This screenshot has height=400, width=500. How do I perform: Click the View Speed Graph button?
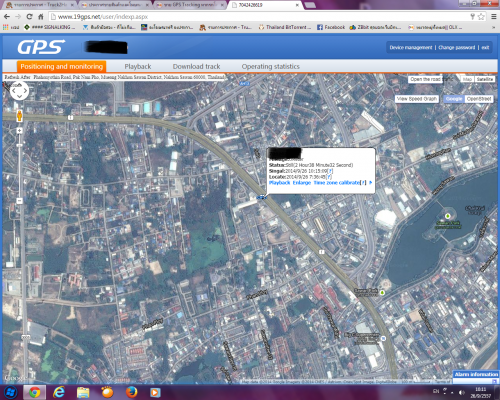[x=417, y=99]
